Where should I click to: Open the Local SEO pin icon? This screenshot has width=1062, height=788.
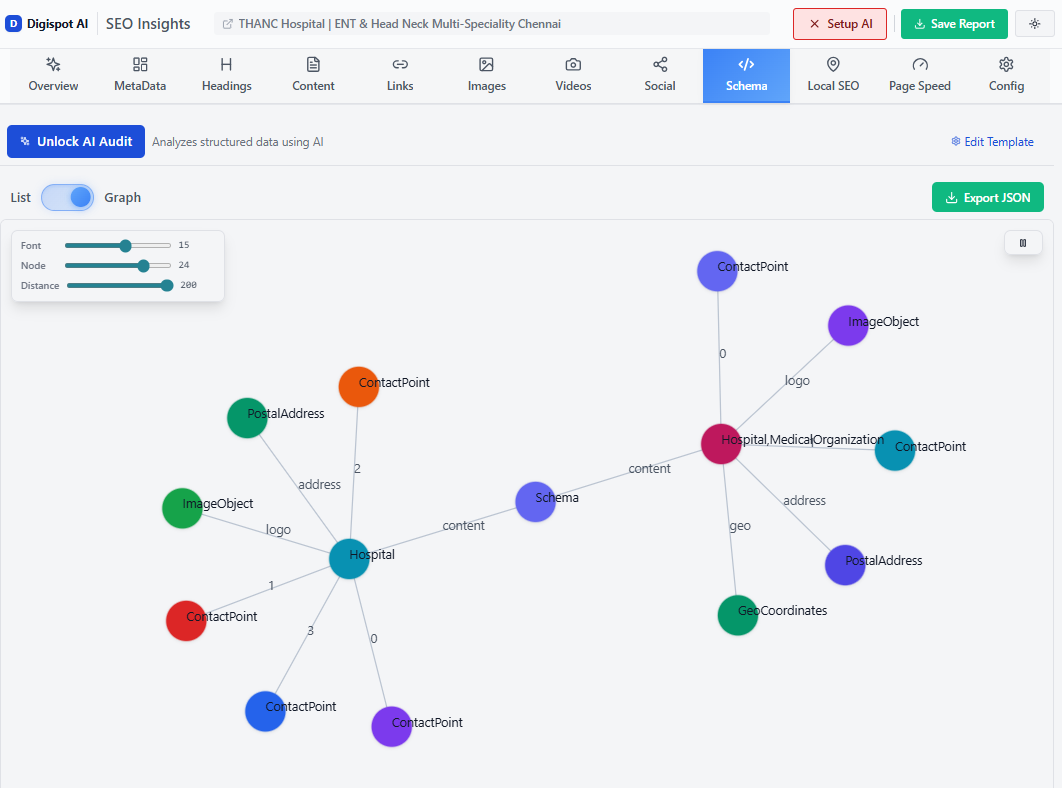pos(833,64)
